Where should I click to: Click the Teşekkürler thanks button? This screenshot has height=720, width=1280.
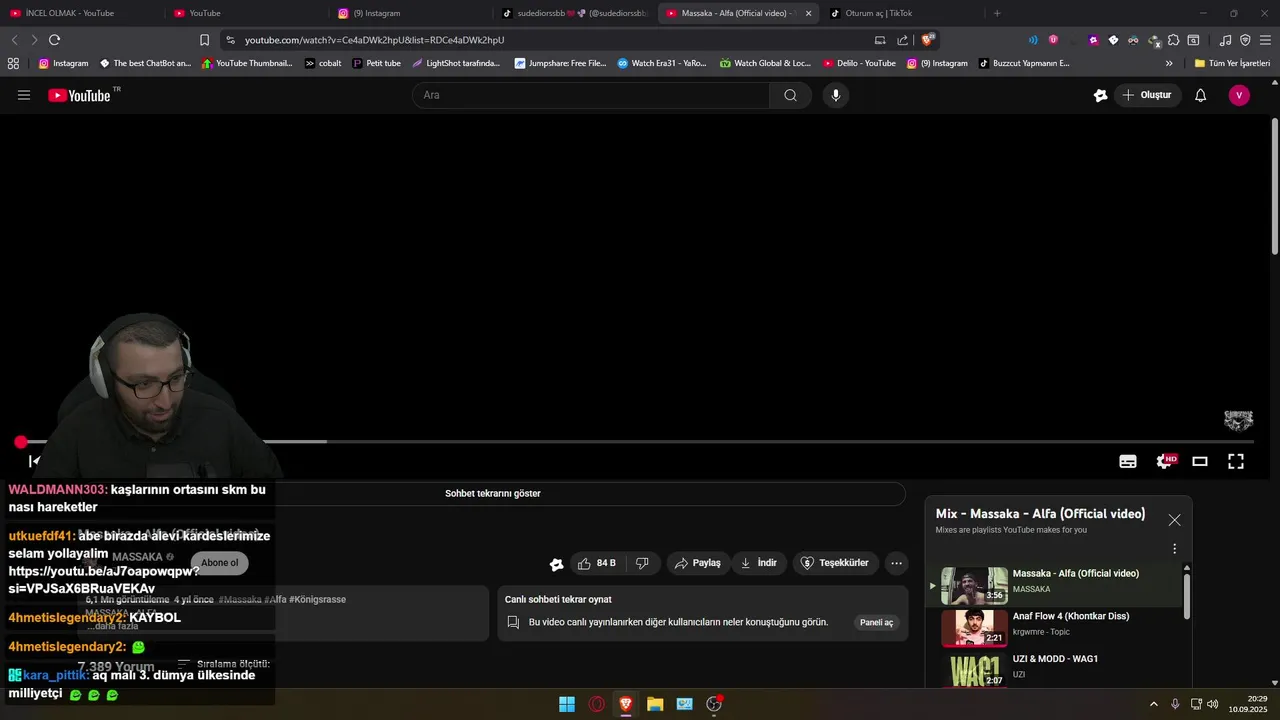836,563
